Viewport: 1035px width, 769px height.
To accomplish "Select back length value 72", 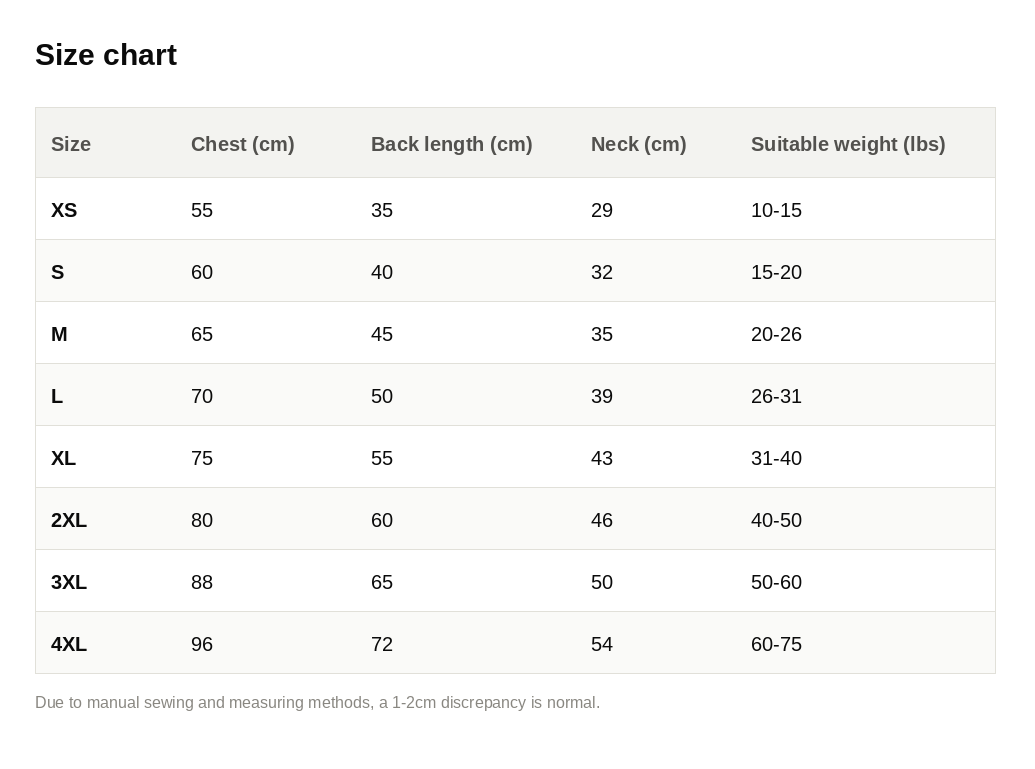I will 382,644.
